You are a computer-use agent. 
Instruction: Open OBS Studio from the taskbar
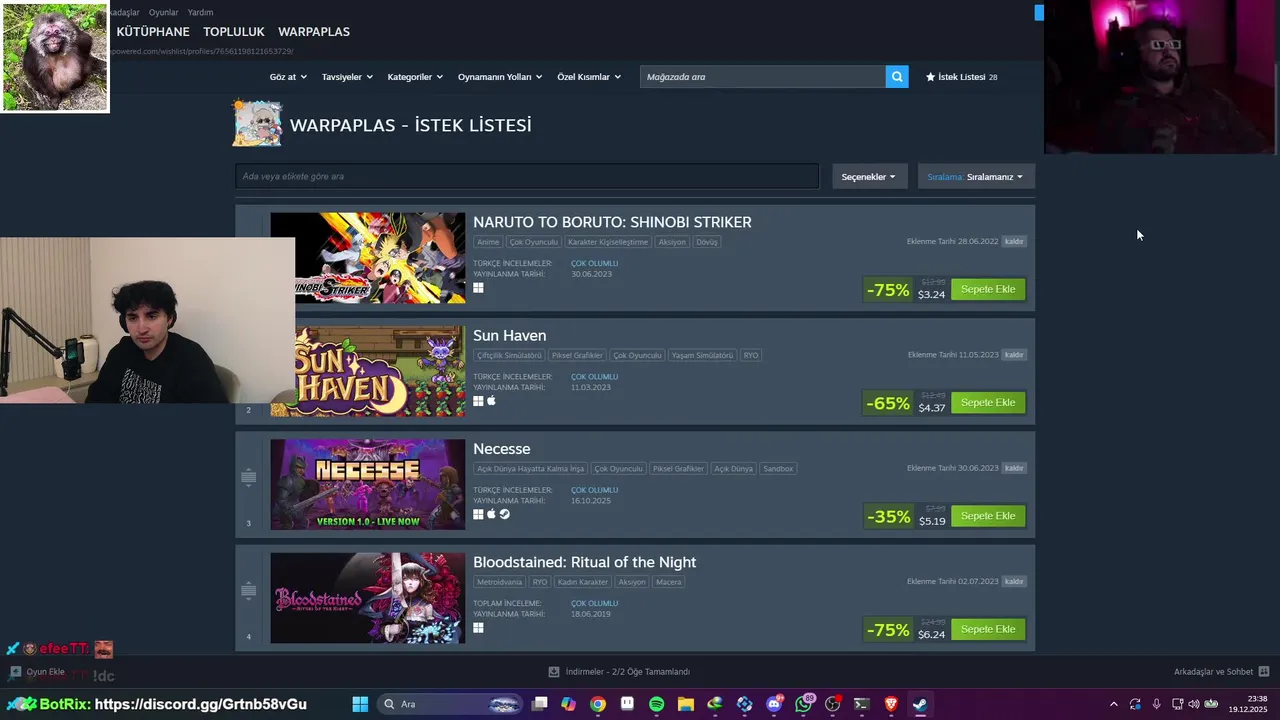pyautogui.click(x=832, y=704)
